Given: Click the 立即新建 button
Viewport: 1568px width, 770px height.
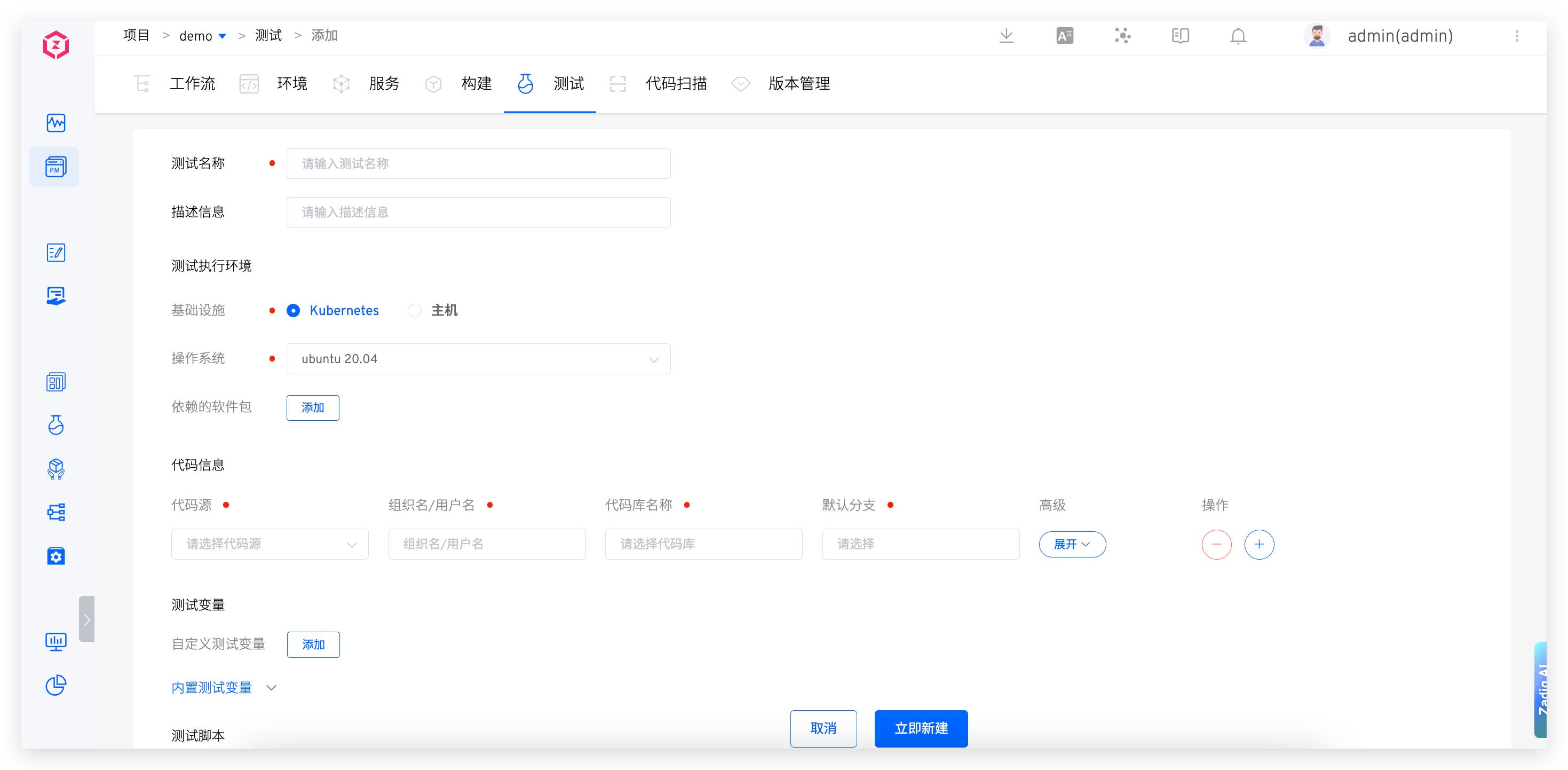Looking at the screenshot, I should point(921,728).
